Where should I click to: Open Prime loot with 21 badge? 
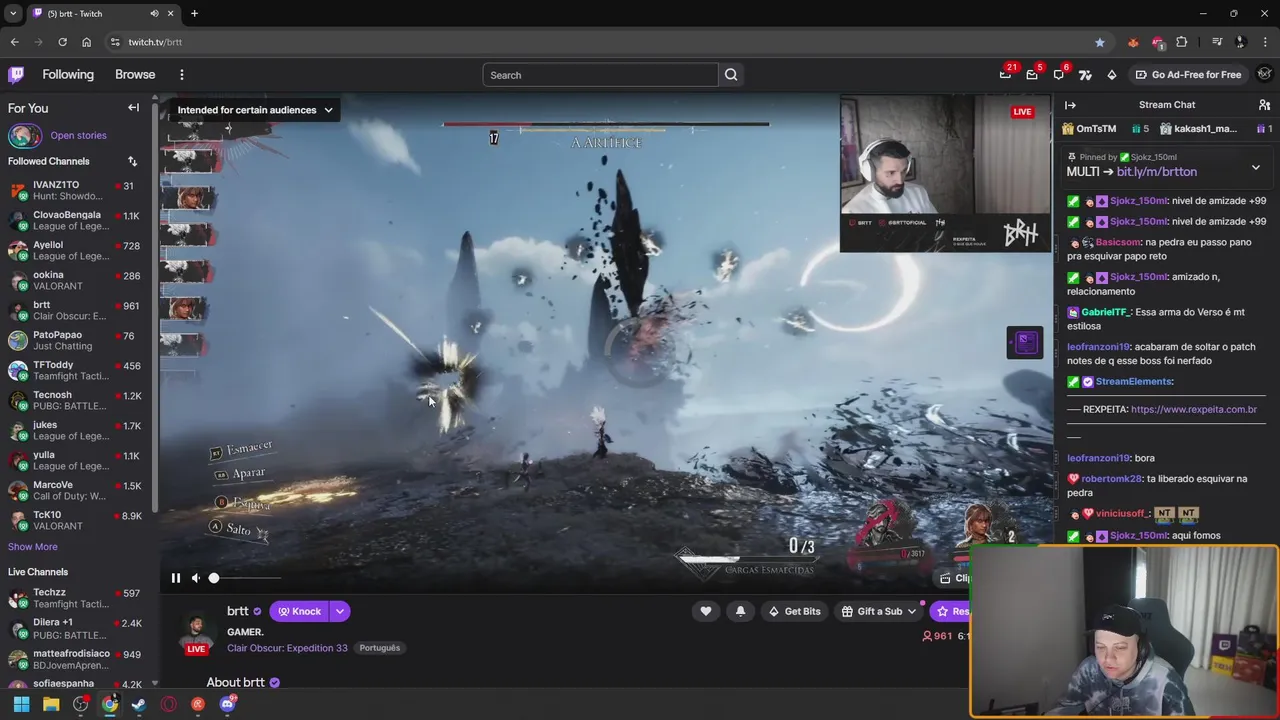coord(1005,74)
